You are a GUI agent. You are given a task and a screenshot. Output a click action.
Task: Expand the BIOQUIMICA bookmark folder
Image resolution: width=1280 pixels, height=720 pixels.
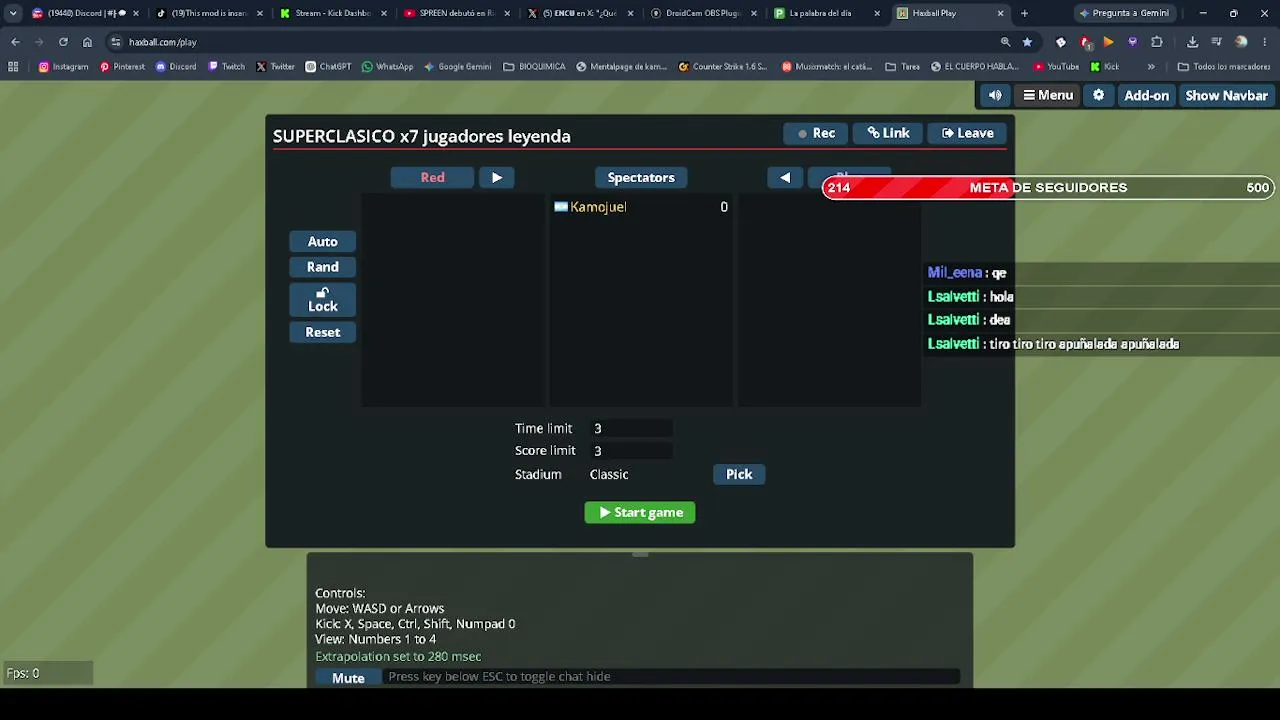(534, 67)
